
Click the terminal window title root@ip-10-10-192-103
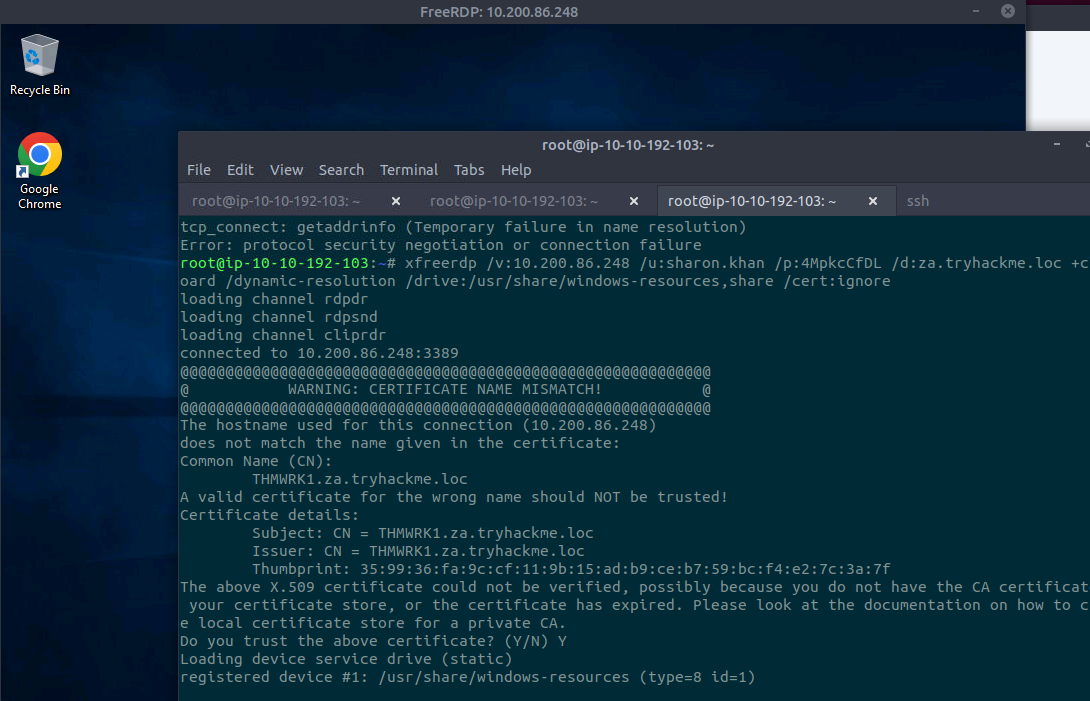click(628, 145)
